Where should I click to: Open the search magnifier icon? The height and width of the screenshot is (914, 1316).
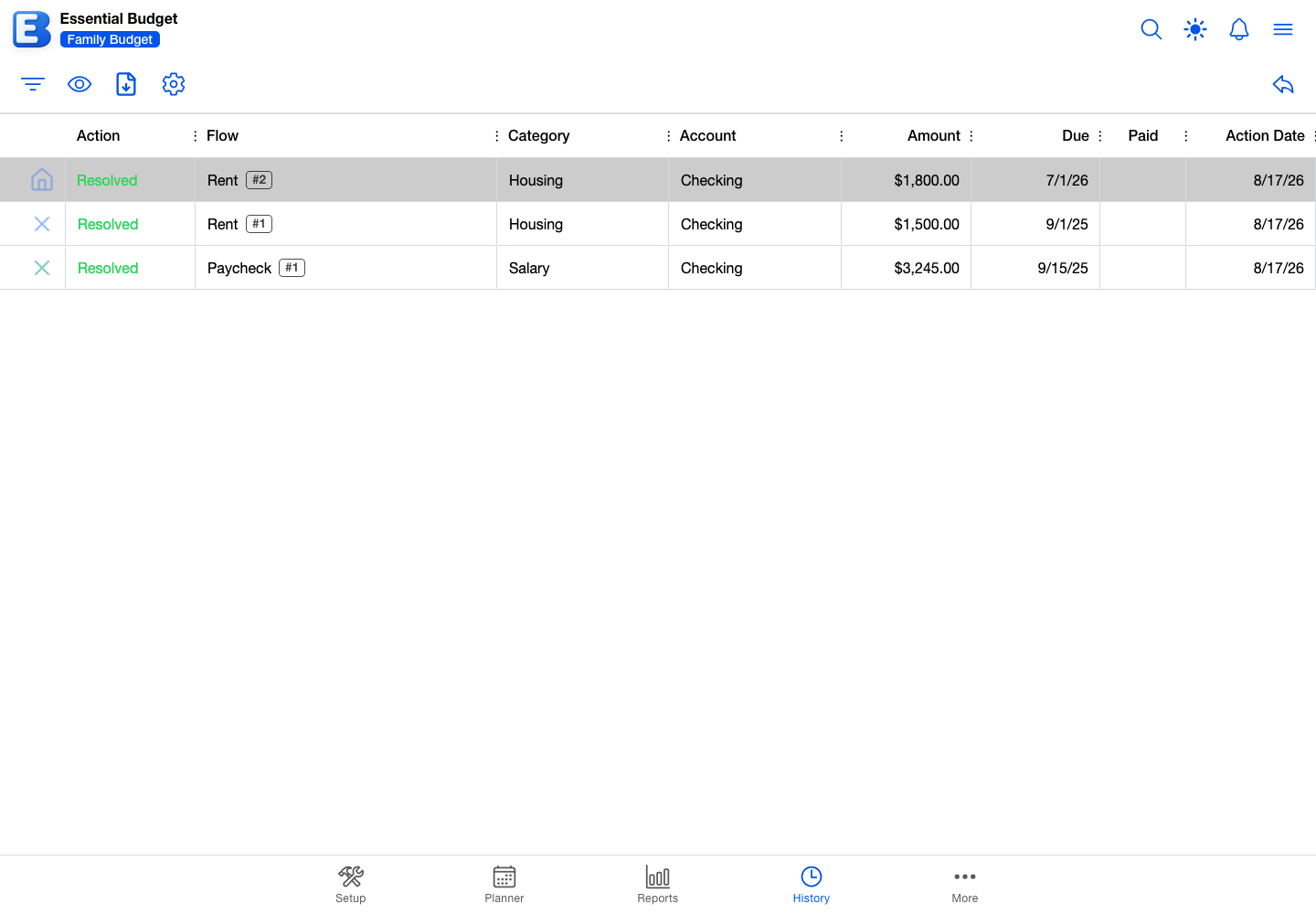click(x=1151, y=29)
